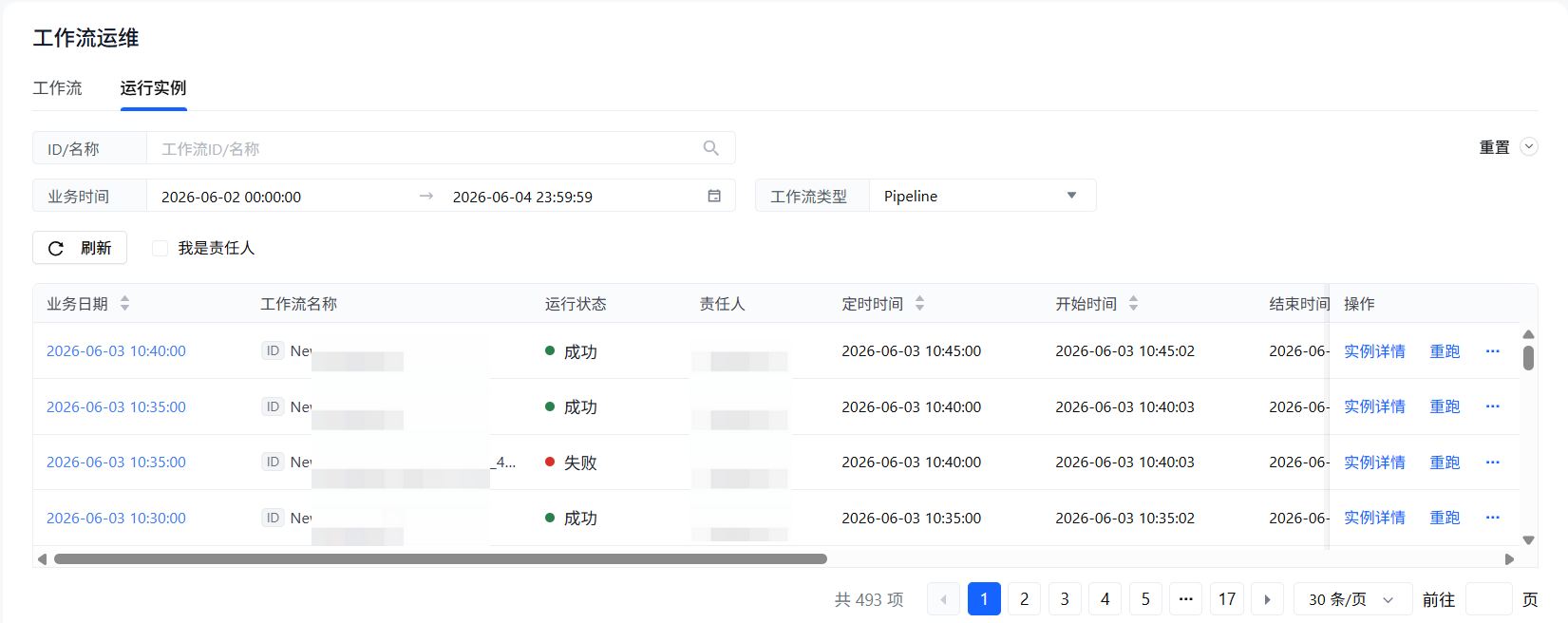This screenshot has height=623, width=1568.
Task: Click 2026-06-03 10:35:02 start time cell
Action: 1124,518
